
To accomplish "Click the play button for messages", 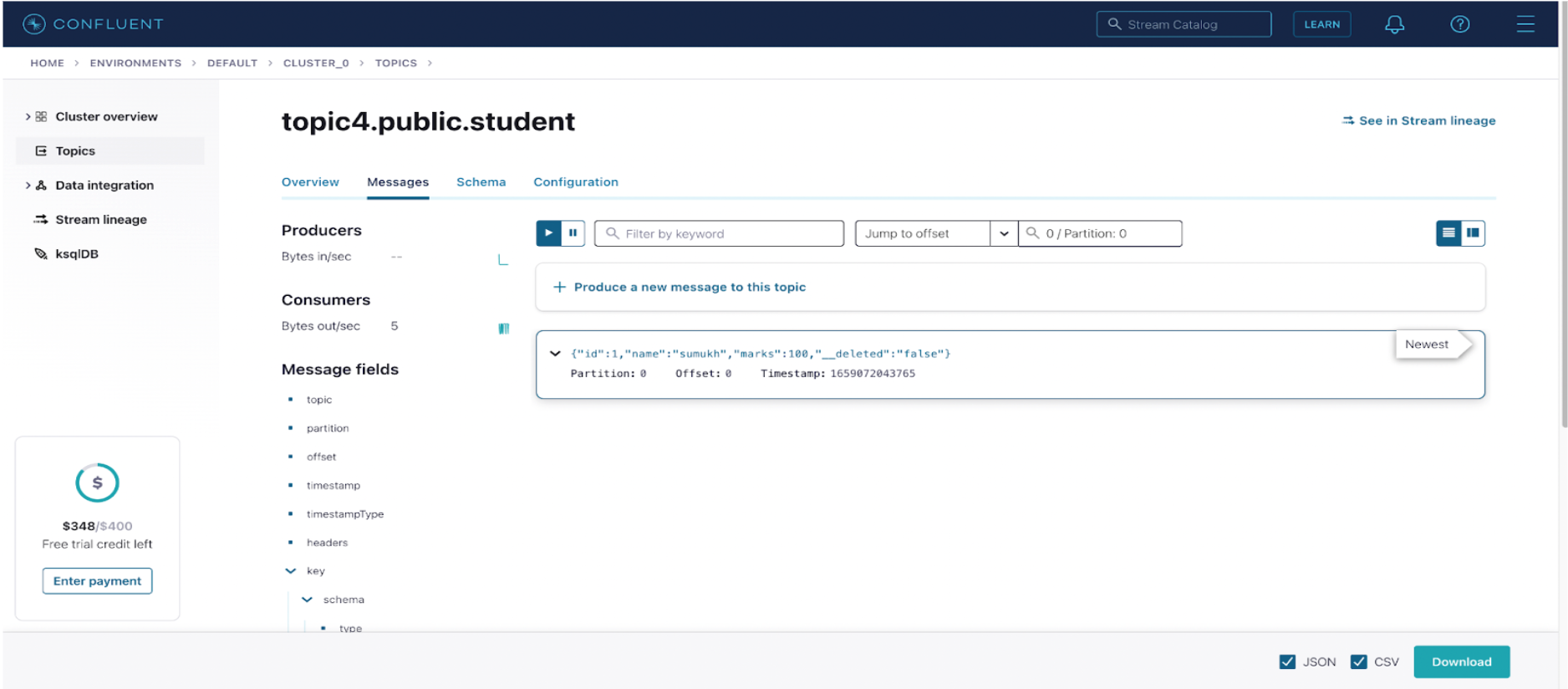I will tap(548, 233).
